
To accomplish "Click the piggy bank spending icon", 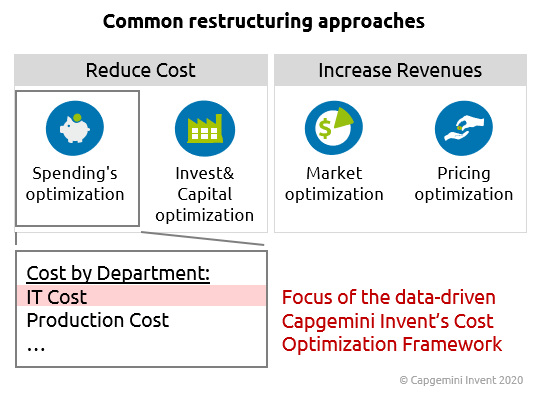I will (75, 128).
